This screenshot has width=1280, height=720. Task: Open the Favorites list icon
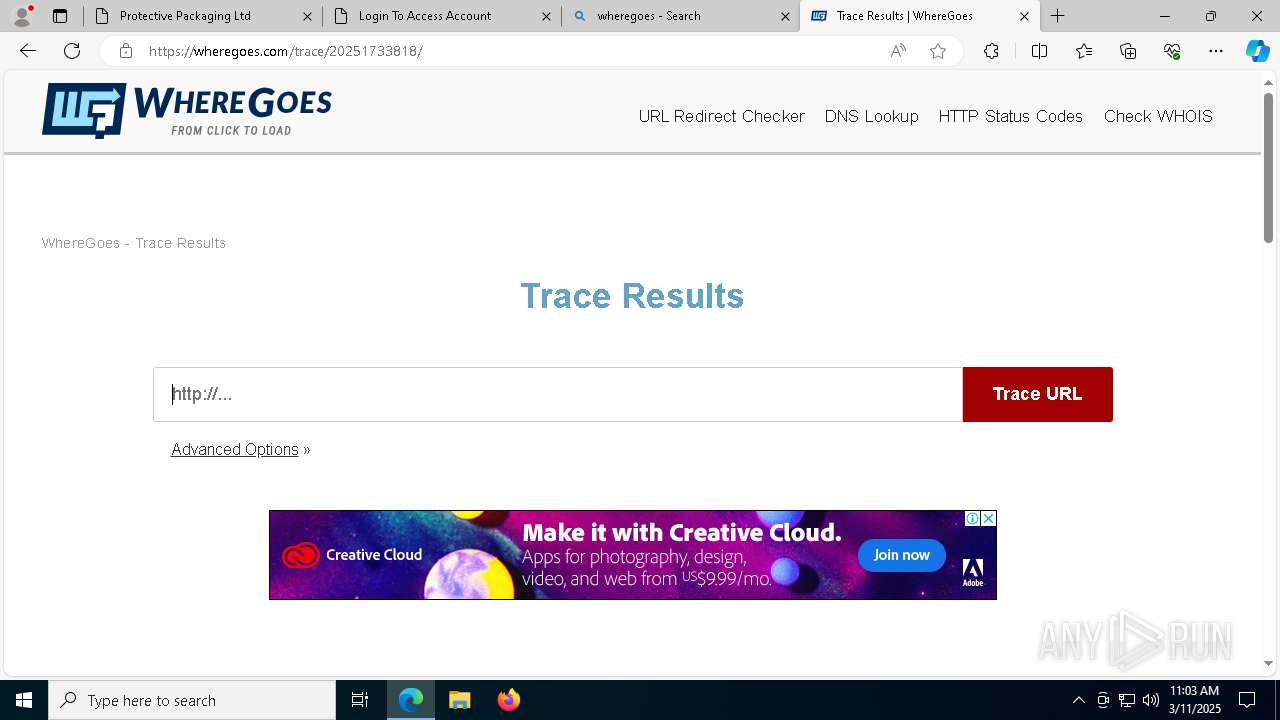[1084, 51]
